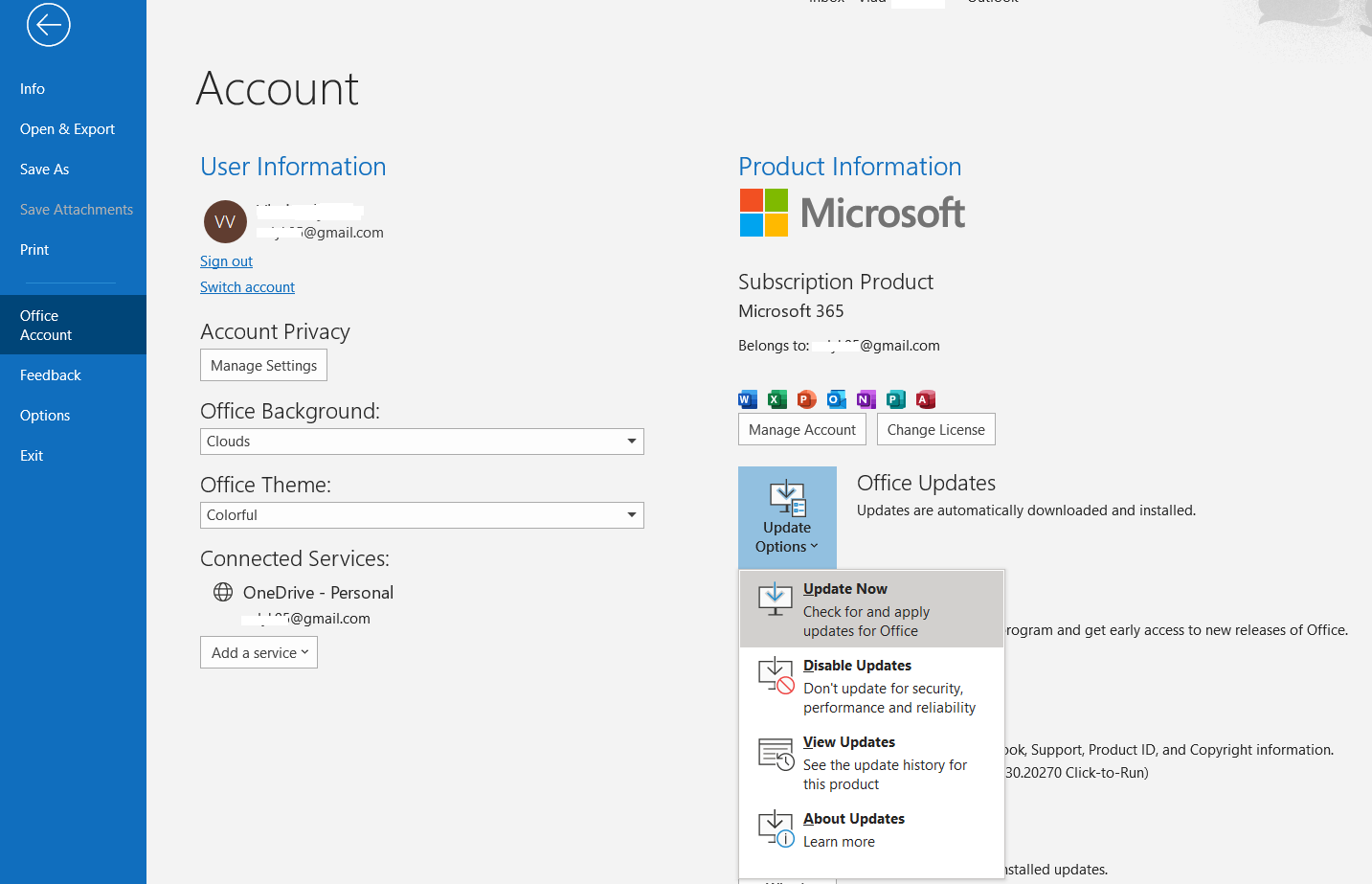The width and height of the screenshot is (1372, 884).
Task: Choose Exit in sidebar
Action: [x=73, y=456]
